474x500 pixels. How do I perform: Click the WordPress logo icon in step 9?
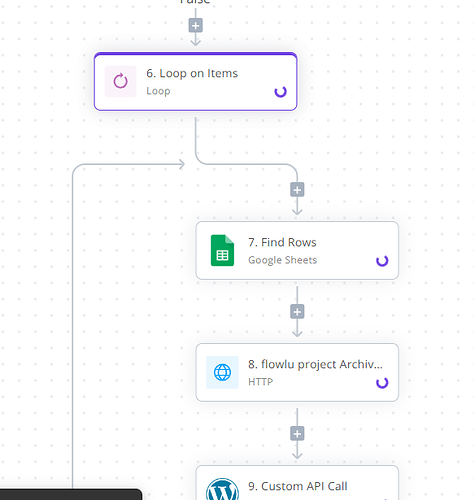tap(222, 489)
